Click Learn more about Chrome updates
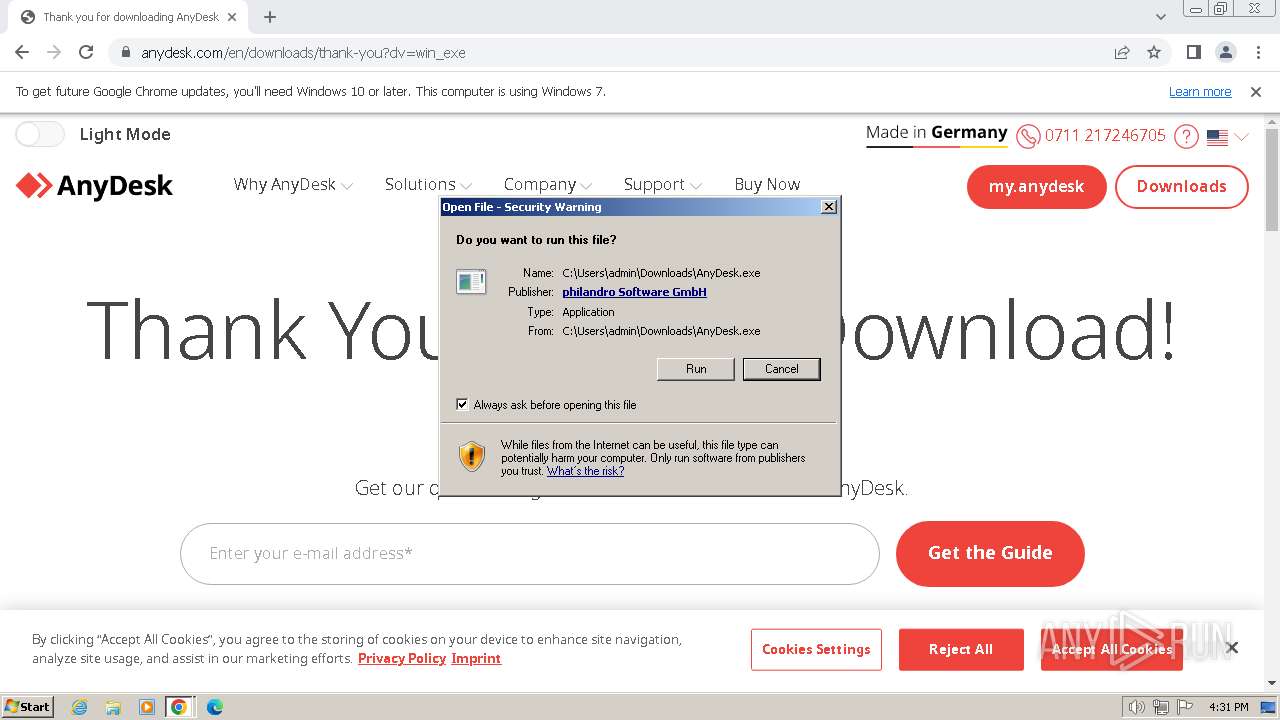Screen dimensions: 1280x720 point(1200,92)
